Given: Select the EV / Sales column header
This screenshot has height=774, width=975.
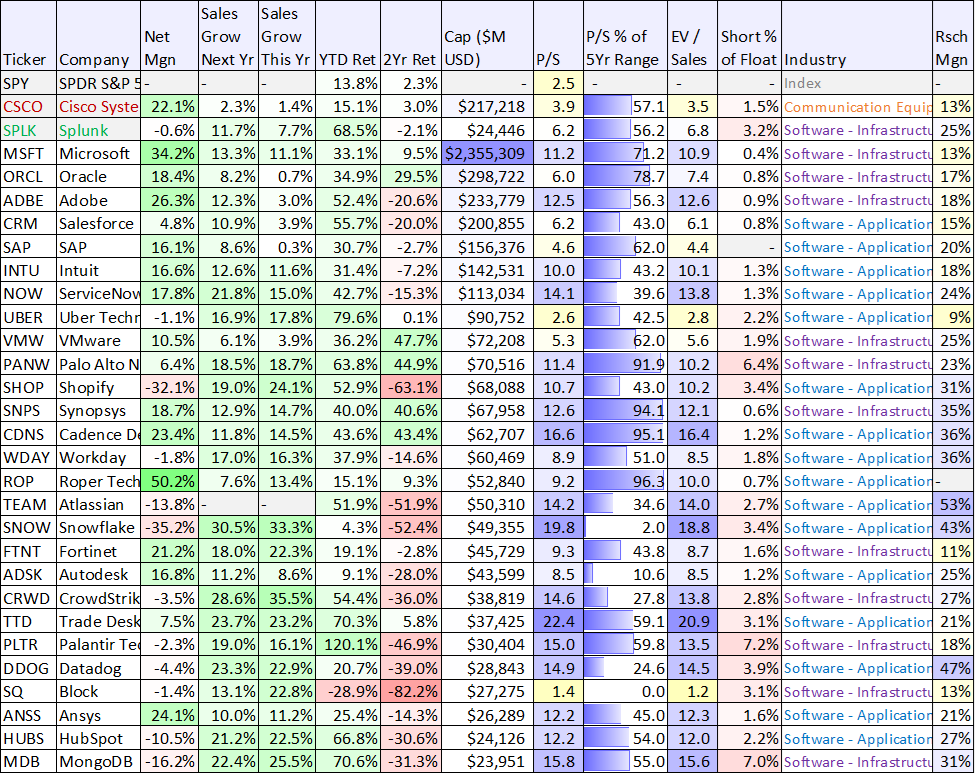Looking at the screenshot, I should [692, 36].
